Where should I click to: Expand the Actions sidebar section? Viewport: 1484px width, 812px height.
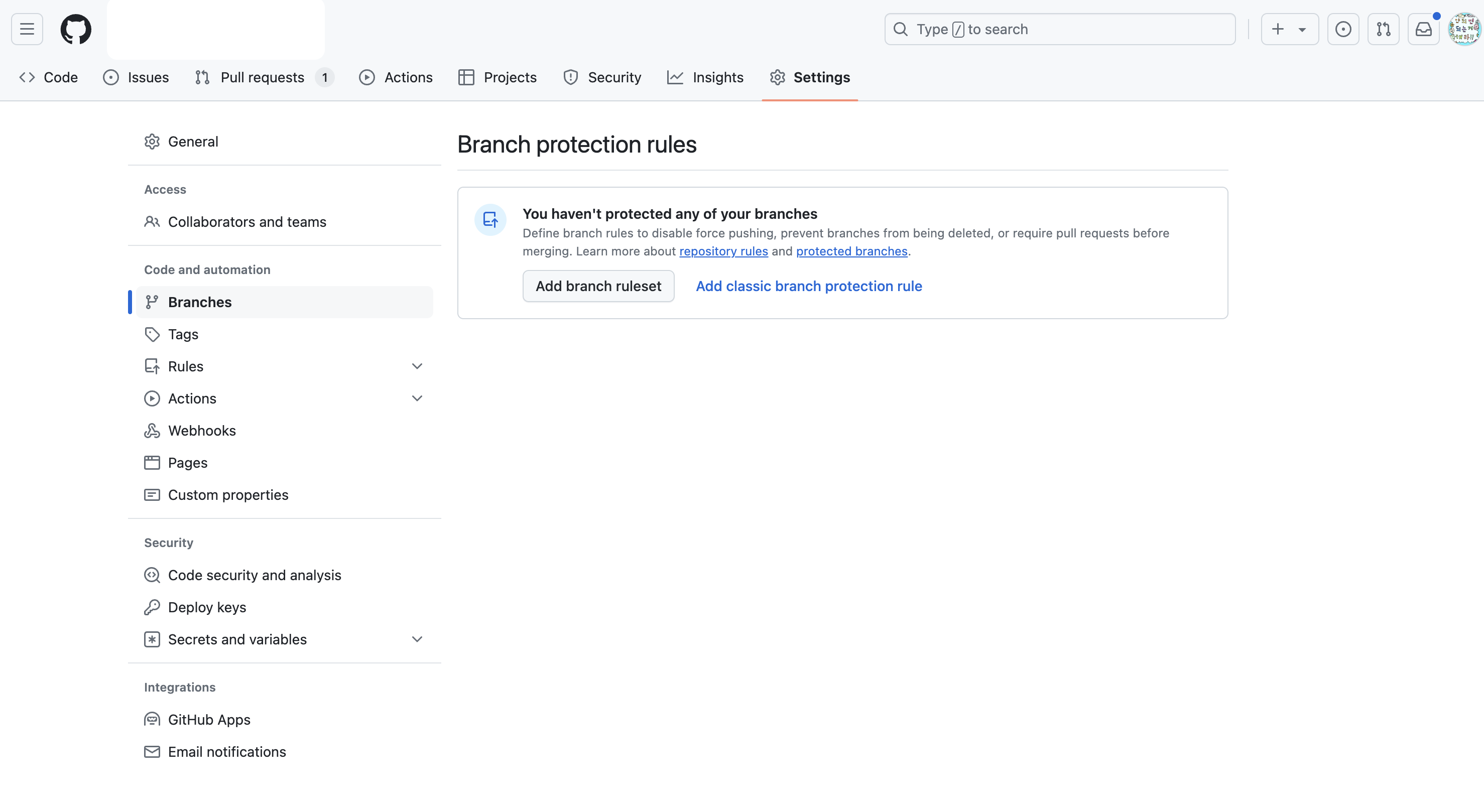(x=417, y=398)
